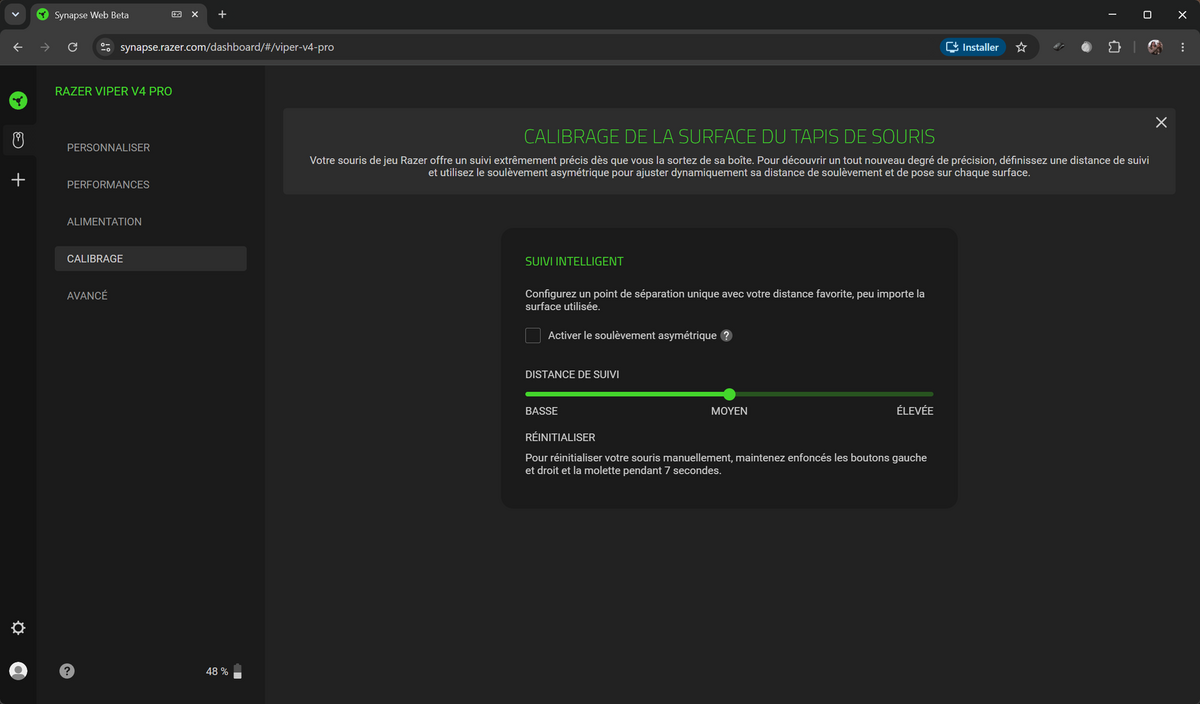Click the battery level icon
1200x704 pixels.
[238, 672]
